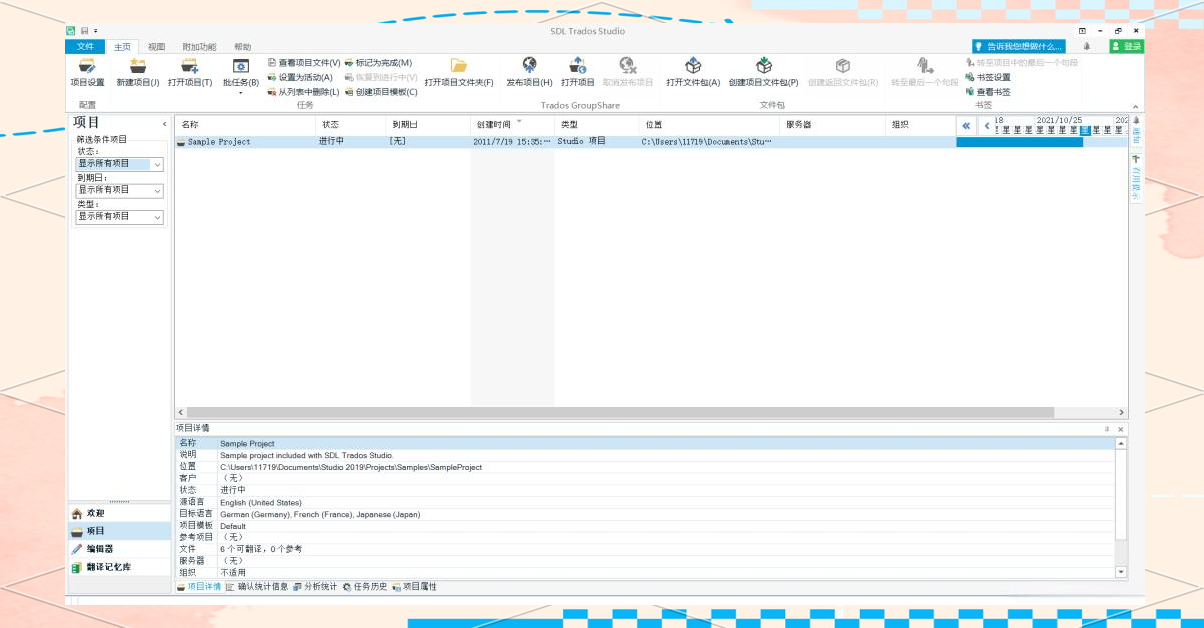
Task: Select 设置为活动(A) in the ribbon
Action: [300, 77]
